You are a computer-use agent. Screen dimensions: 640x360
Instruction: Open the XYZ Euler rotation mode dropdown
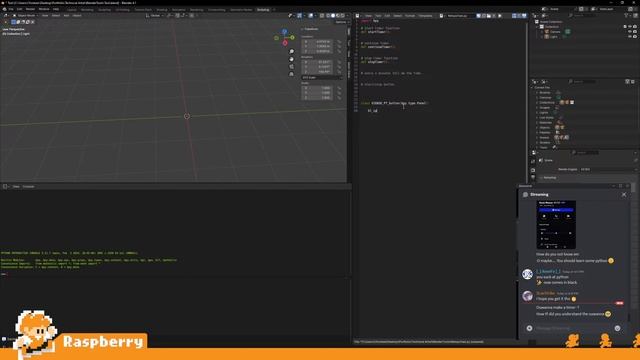pos(322,77)
